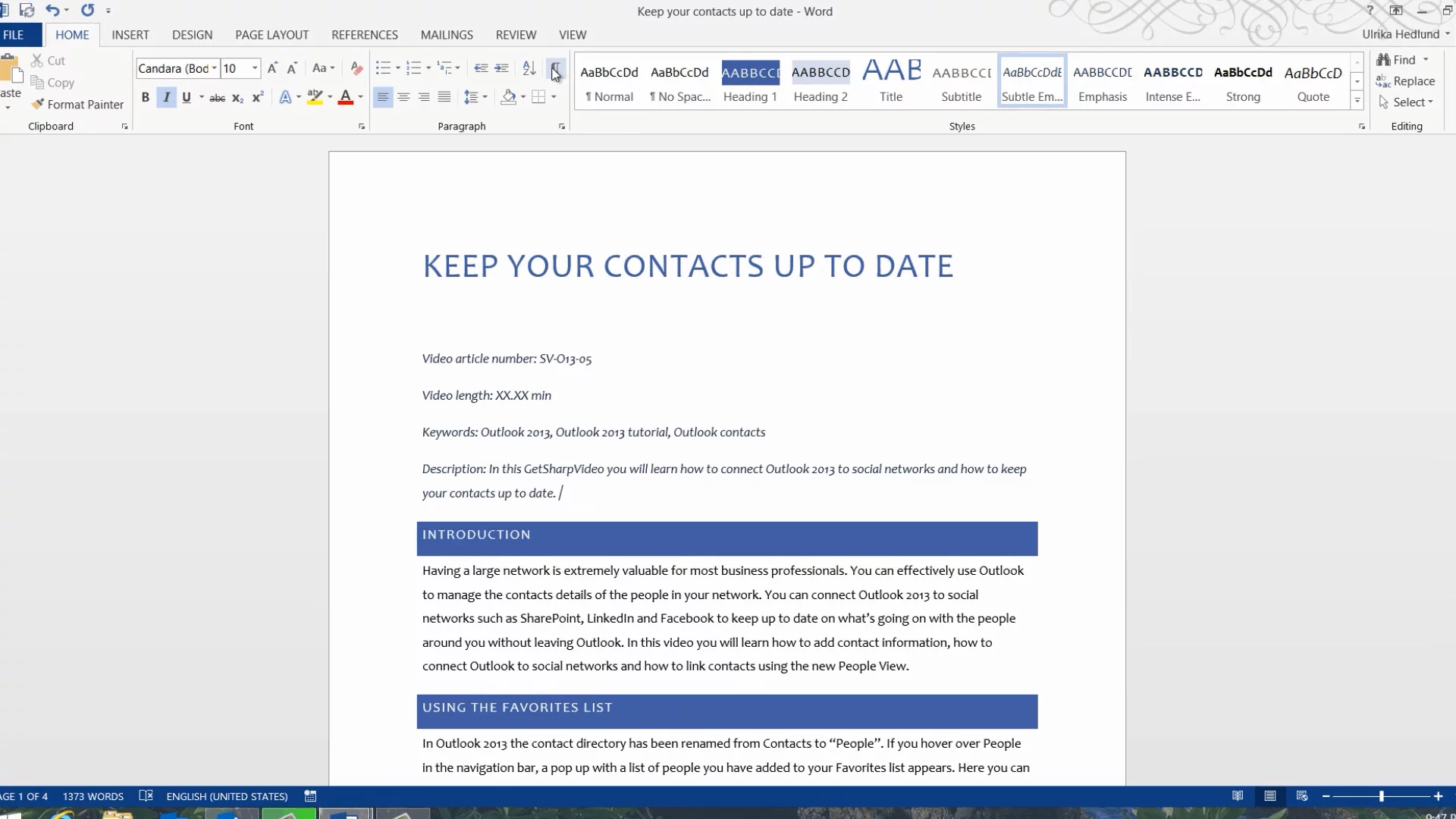Open the PAGE LAYOUT tab

(x=271, y=35)
